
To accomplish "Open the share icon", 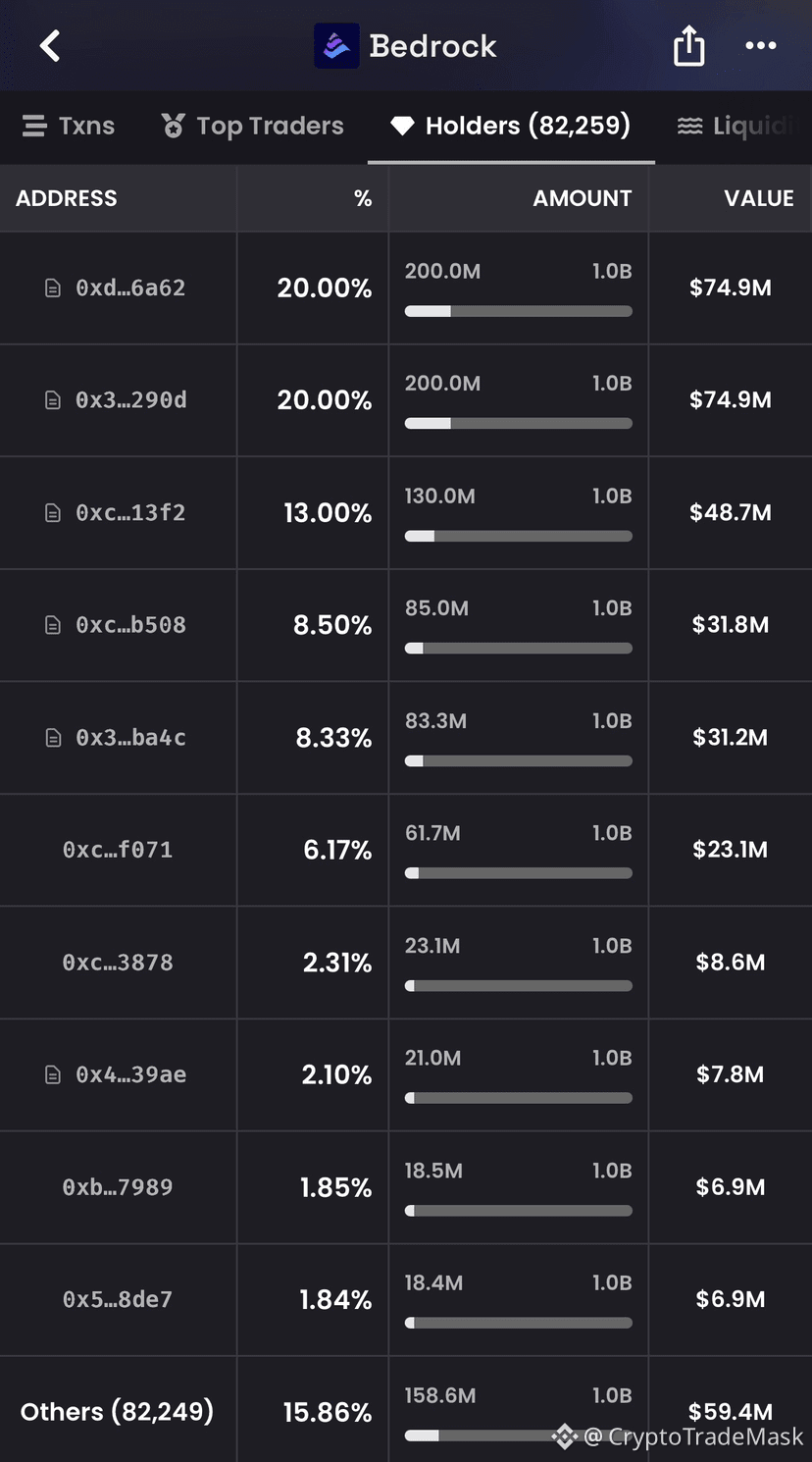I will [688, 45].
